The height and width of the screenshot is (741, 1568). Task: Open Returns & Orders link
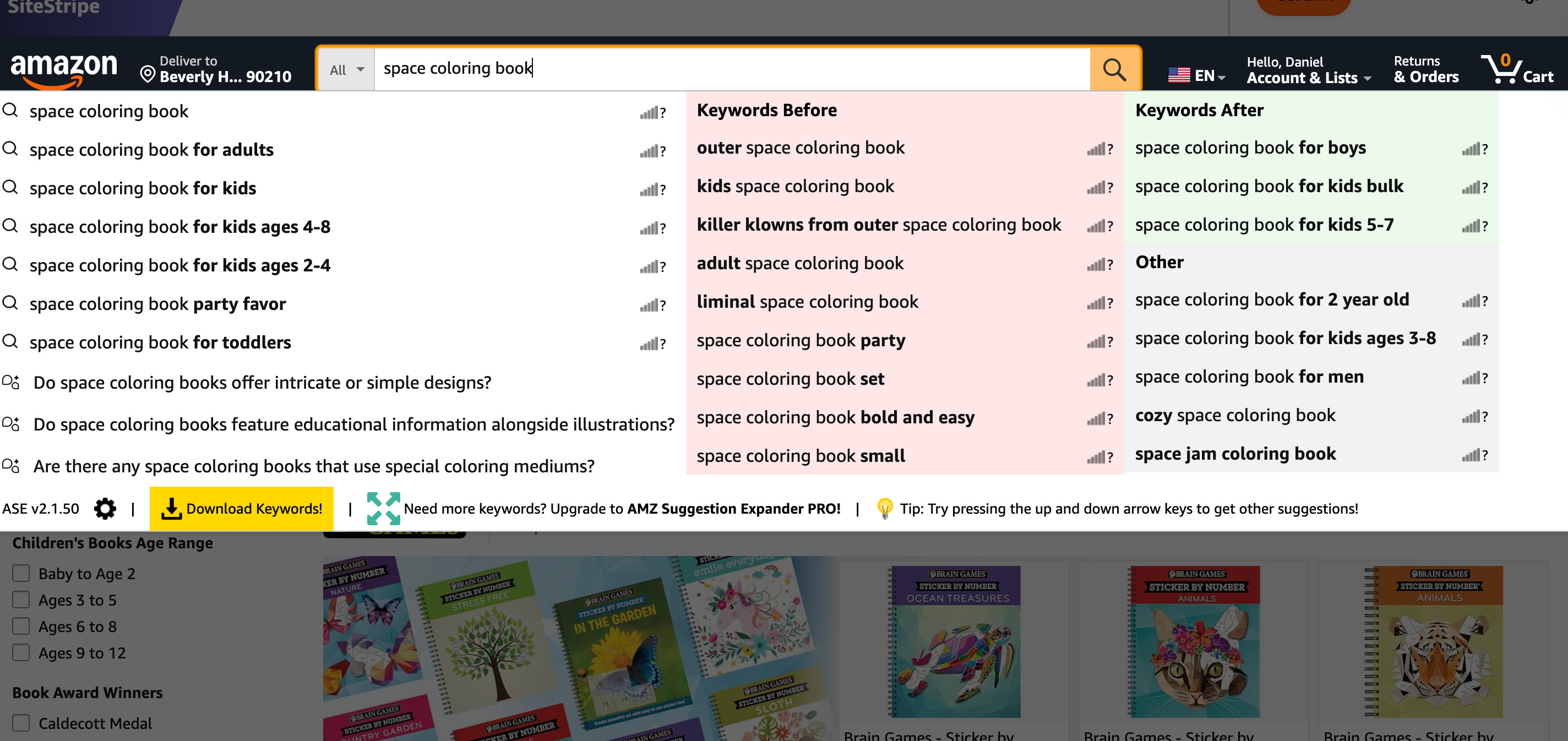point(1425,69)
